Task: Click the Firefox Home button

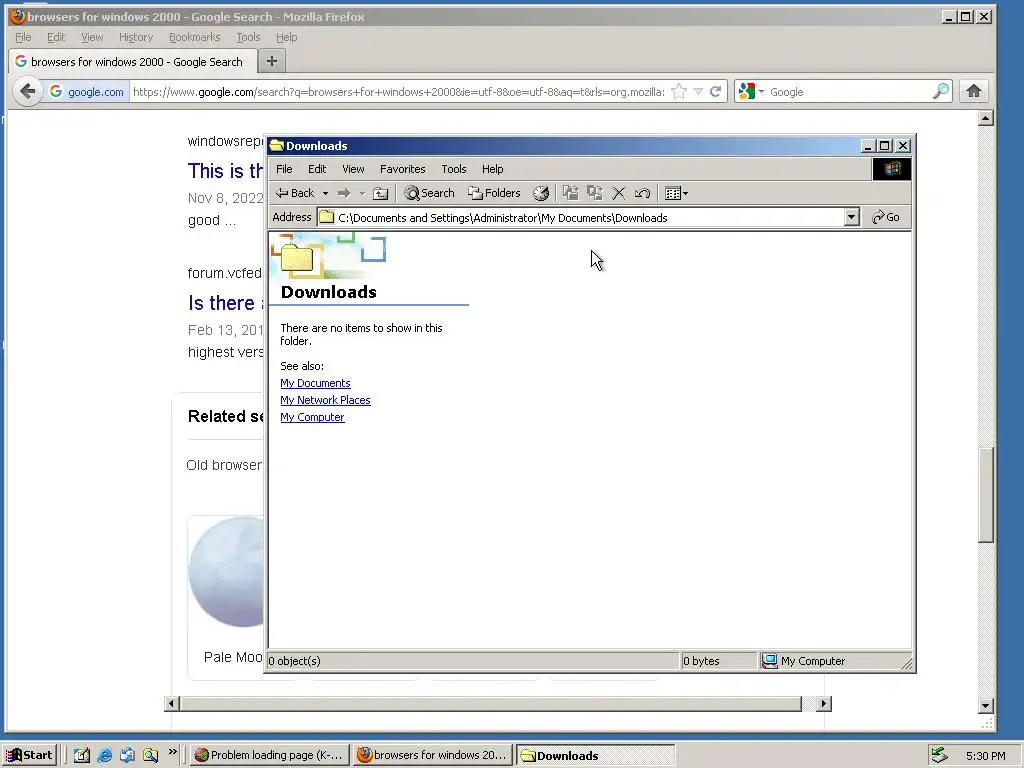Action: [974, 91]
